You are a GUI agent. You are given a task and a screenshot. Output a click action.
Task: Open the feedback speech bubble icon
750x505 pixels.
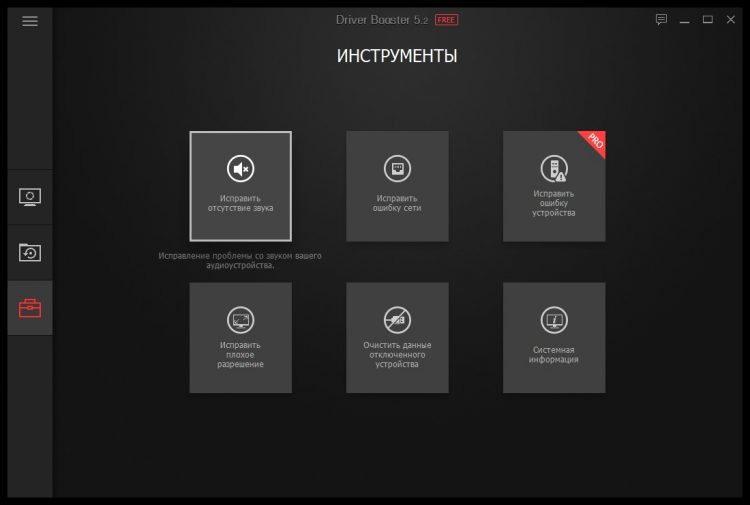pos(661,20)
